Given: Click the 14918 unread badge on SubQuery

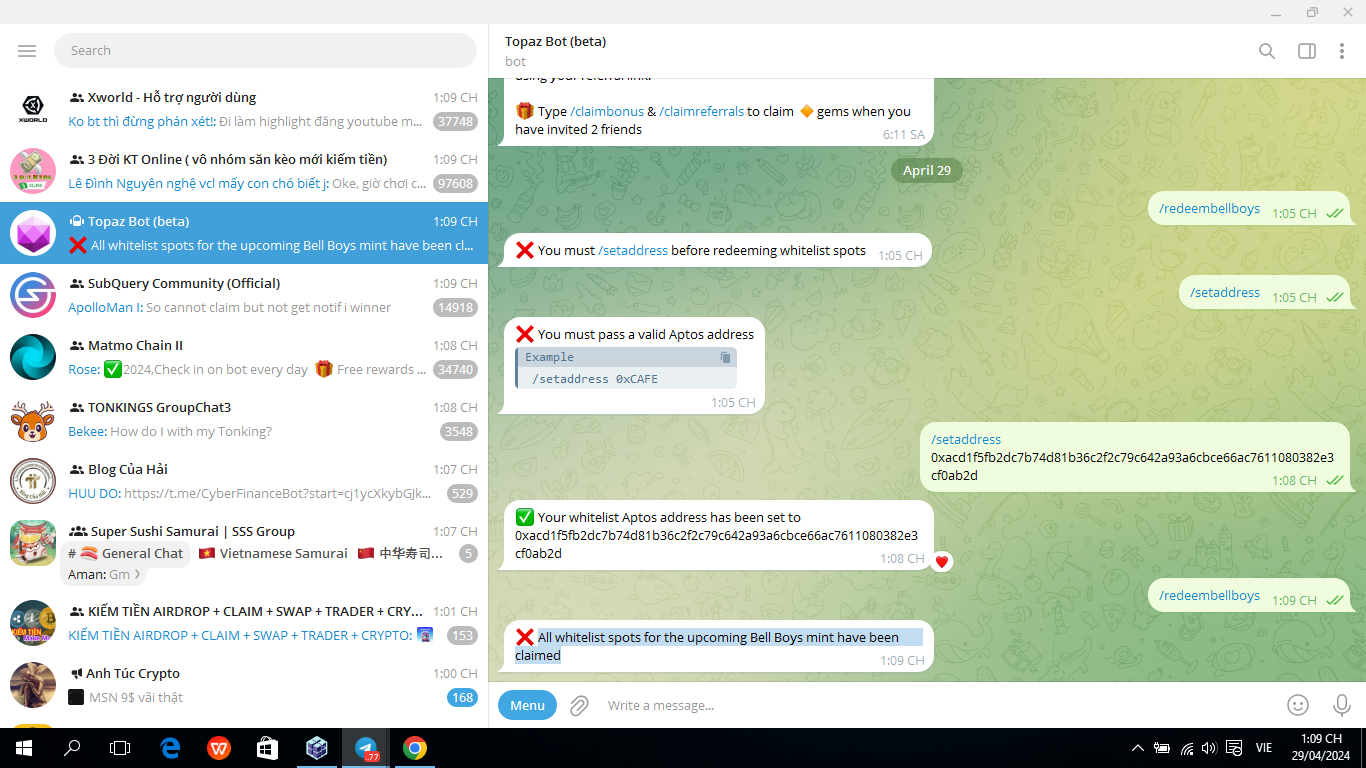Looking at the screenshot, I should (x=455, y=308).
